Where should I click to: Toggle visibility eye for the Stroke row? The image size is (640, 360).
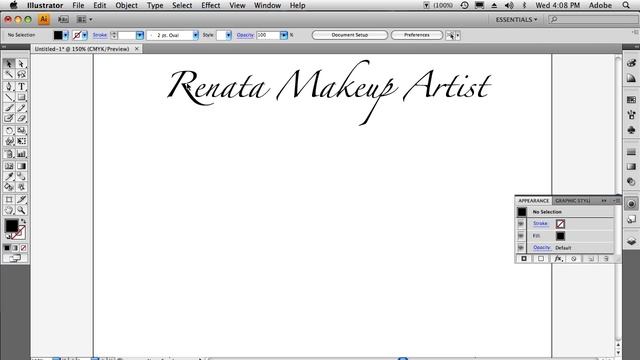tap(521, 224)
